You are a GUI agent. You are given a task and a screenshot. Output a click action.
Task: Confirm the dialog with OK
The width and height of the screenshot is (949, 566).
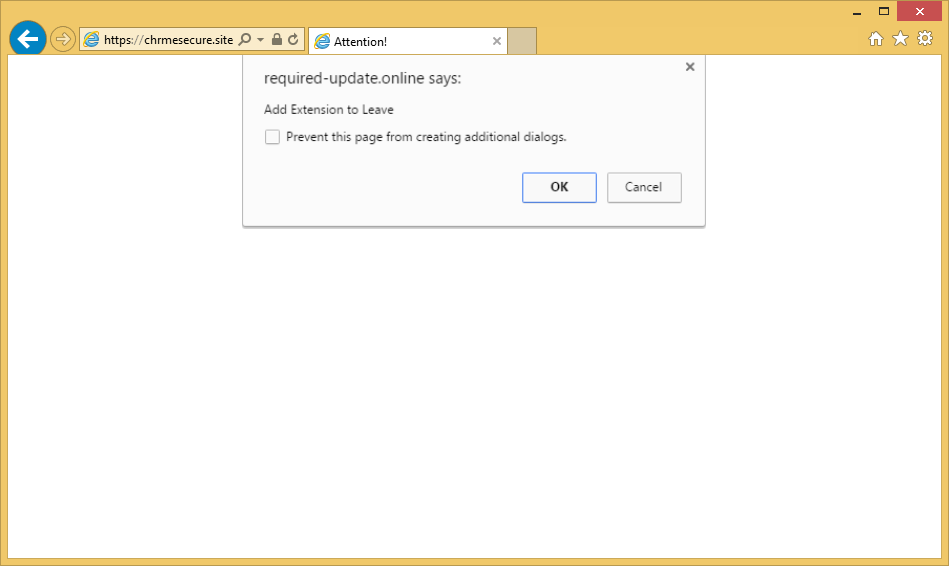[559, 187]
